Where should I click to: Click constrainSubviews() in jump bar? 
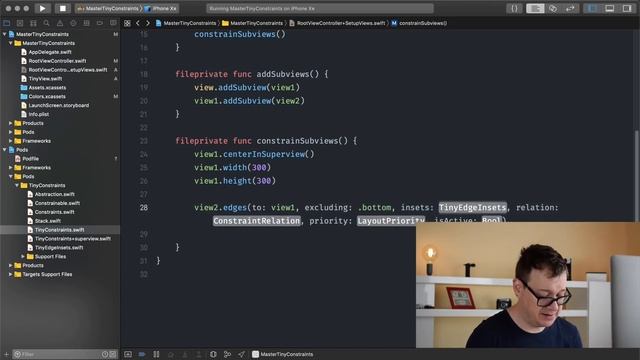(419, 23)
